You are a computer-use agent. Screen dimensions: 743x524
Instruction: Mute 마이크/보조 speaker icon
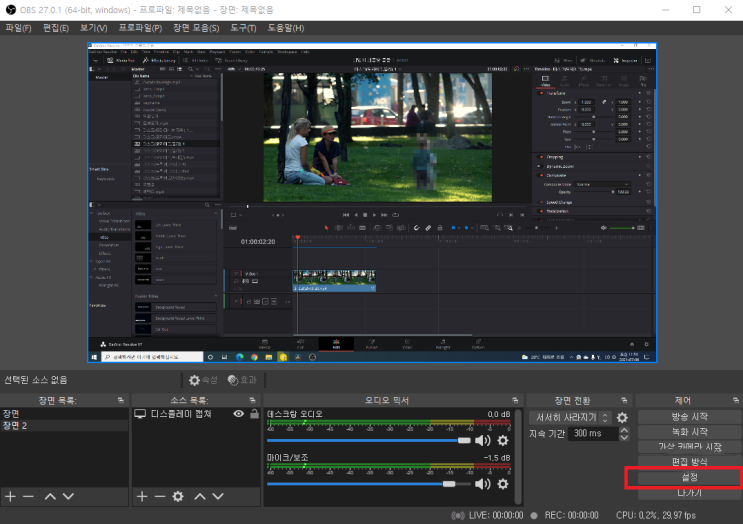482,484
